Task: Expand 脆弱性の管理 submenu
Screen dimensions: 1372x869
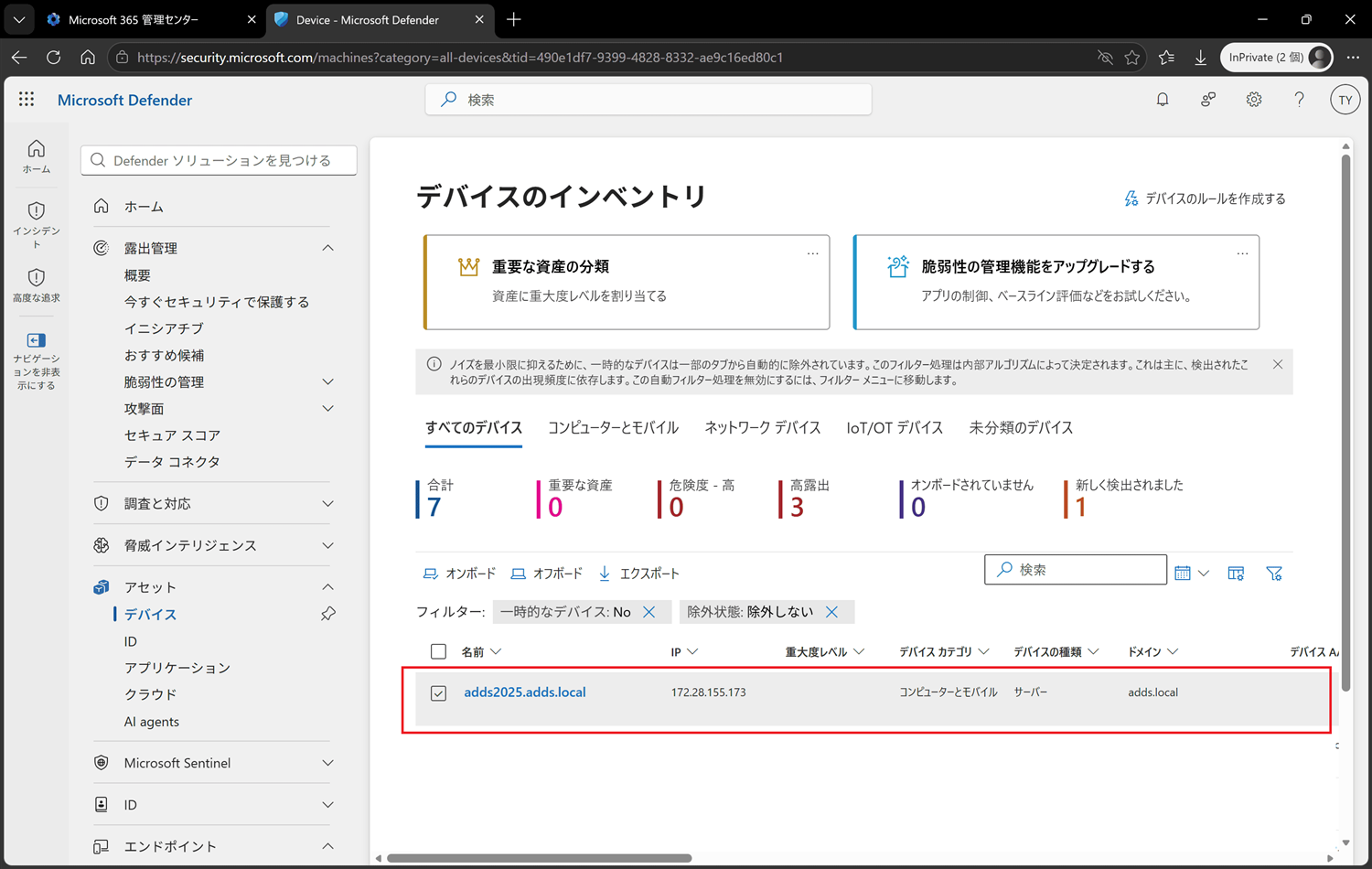Action: [328, 381]
